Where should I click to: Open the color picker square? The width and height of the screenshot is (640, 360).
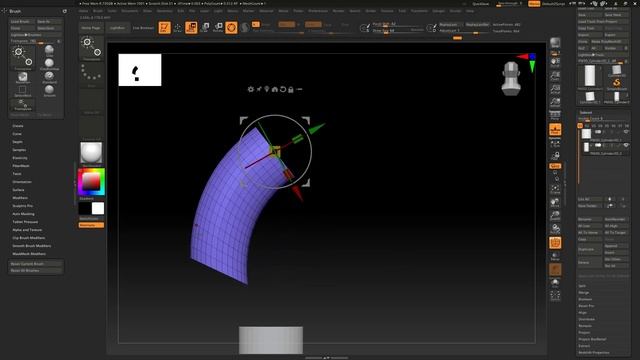91,182
